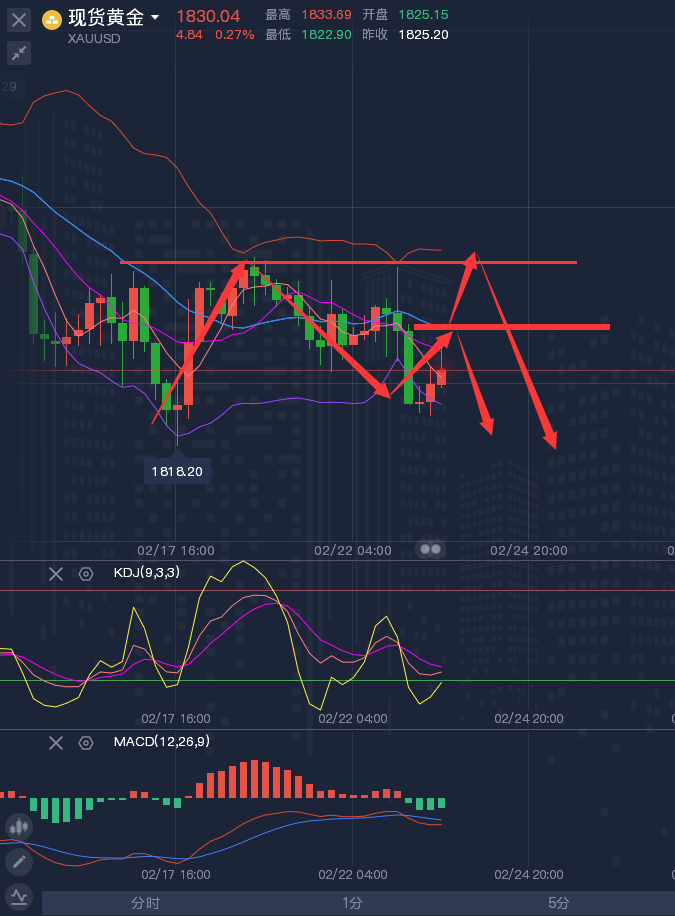Open MACD indicator settings hexagon icon
Screen dimensions: 675x916
point(86,742)
